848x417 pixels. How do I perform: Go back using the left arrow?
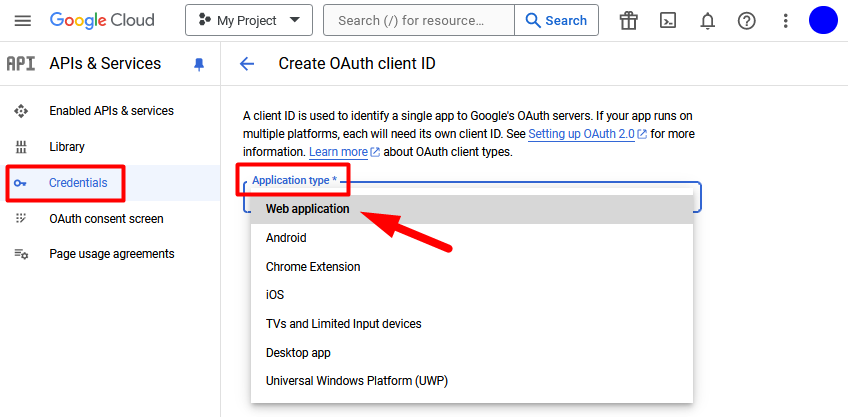[247, 64]
